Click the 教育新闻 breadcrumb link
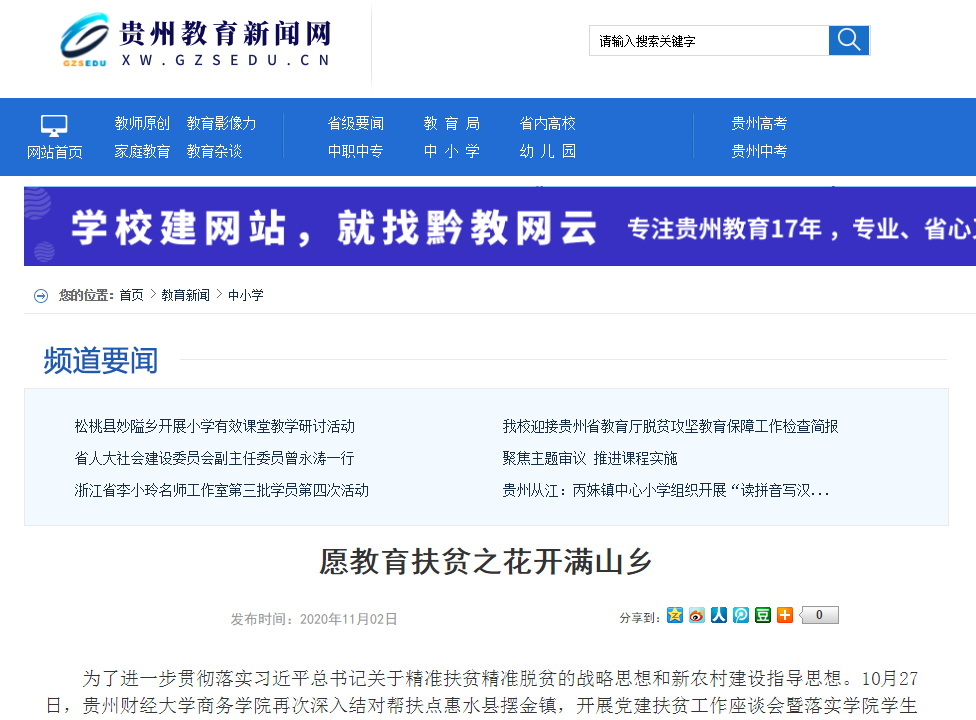 point(186,295)
